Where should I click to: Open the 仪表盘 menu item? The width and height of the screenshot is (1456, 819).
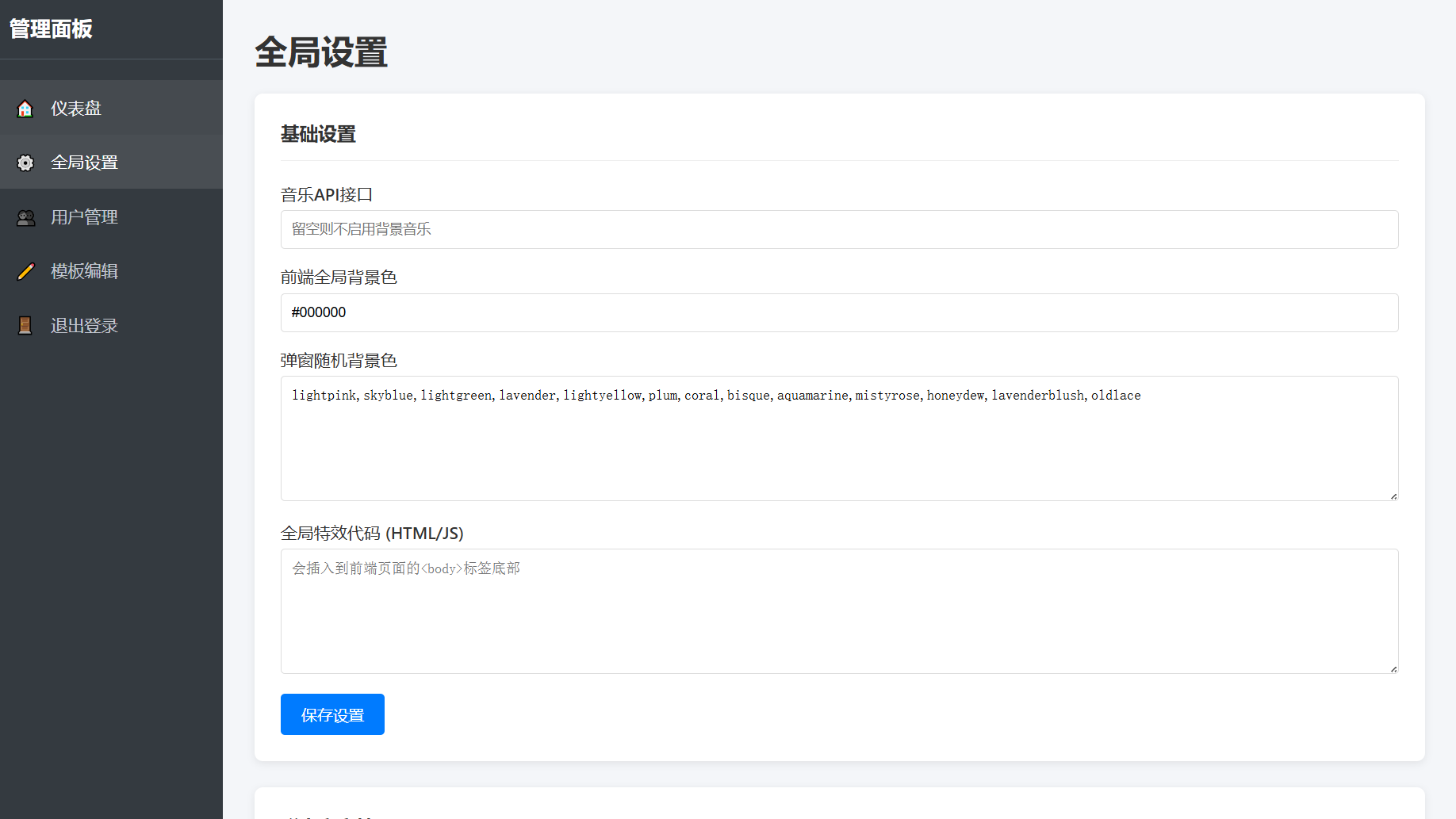pyautogui.click(x=76, y=109)
